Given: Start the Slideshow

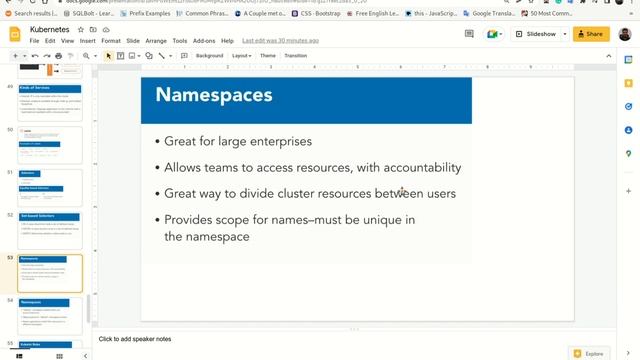Looking at the screenshot, I should (536, 34).
